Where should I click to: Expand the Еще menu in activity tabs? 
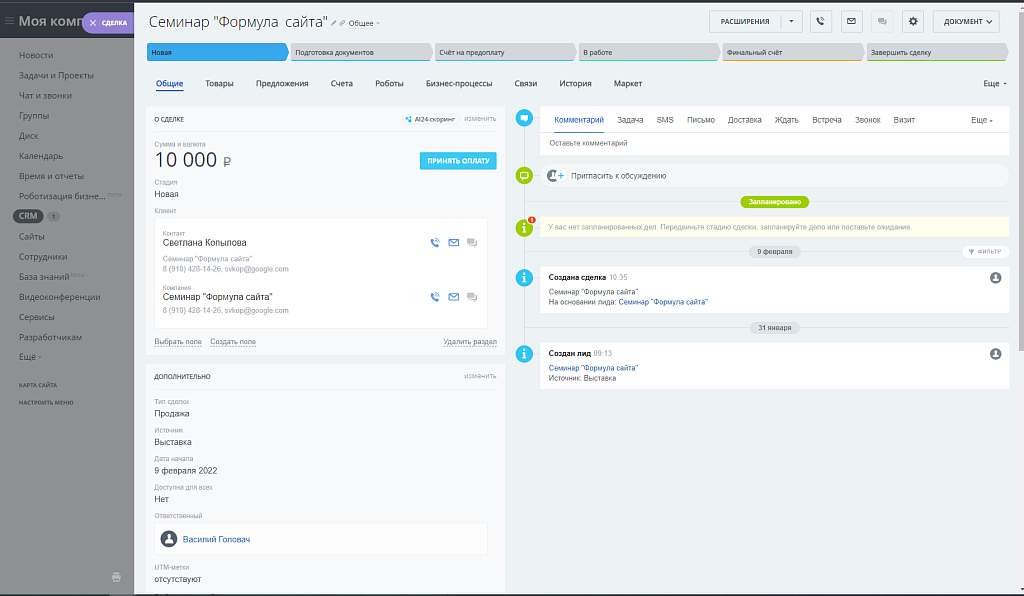coord(981,120)
